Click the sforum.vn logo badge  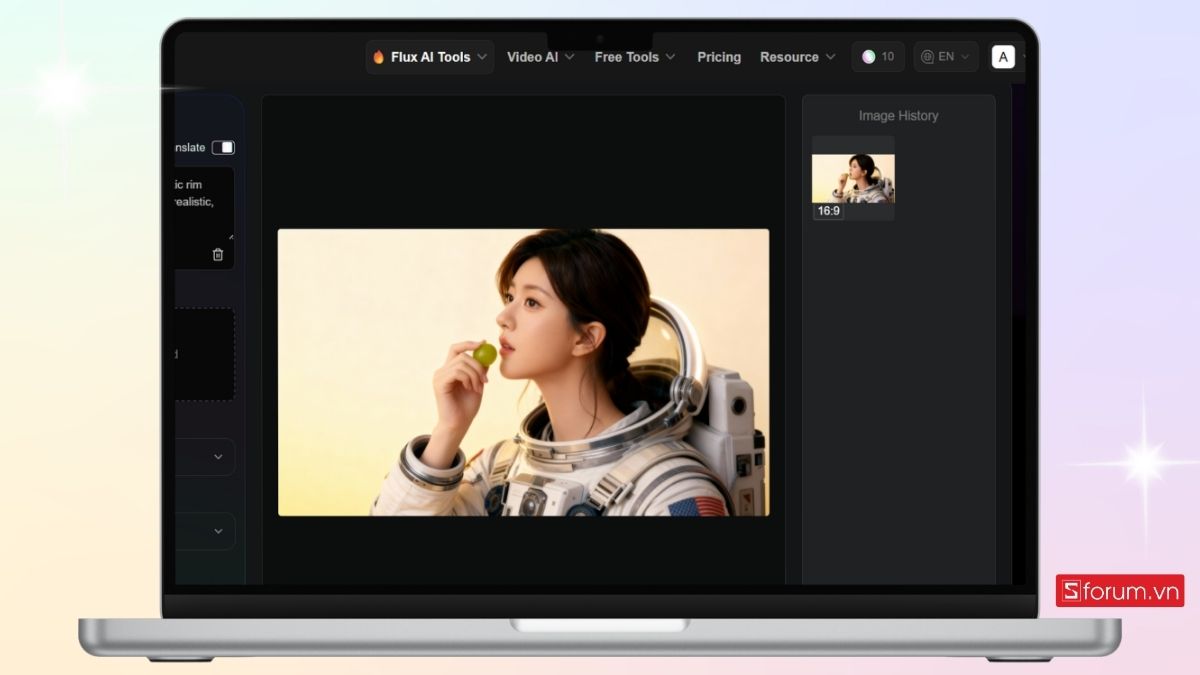click(x=1119, y=591)
